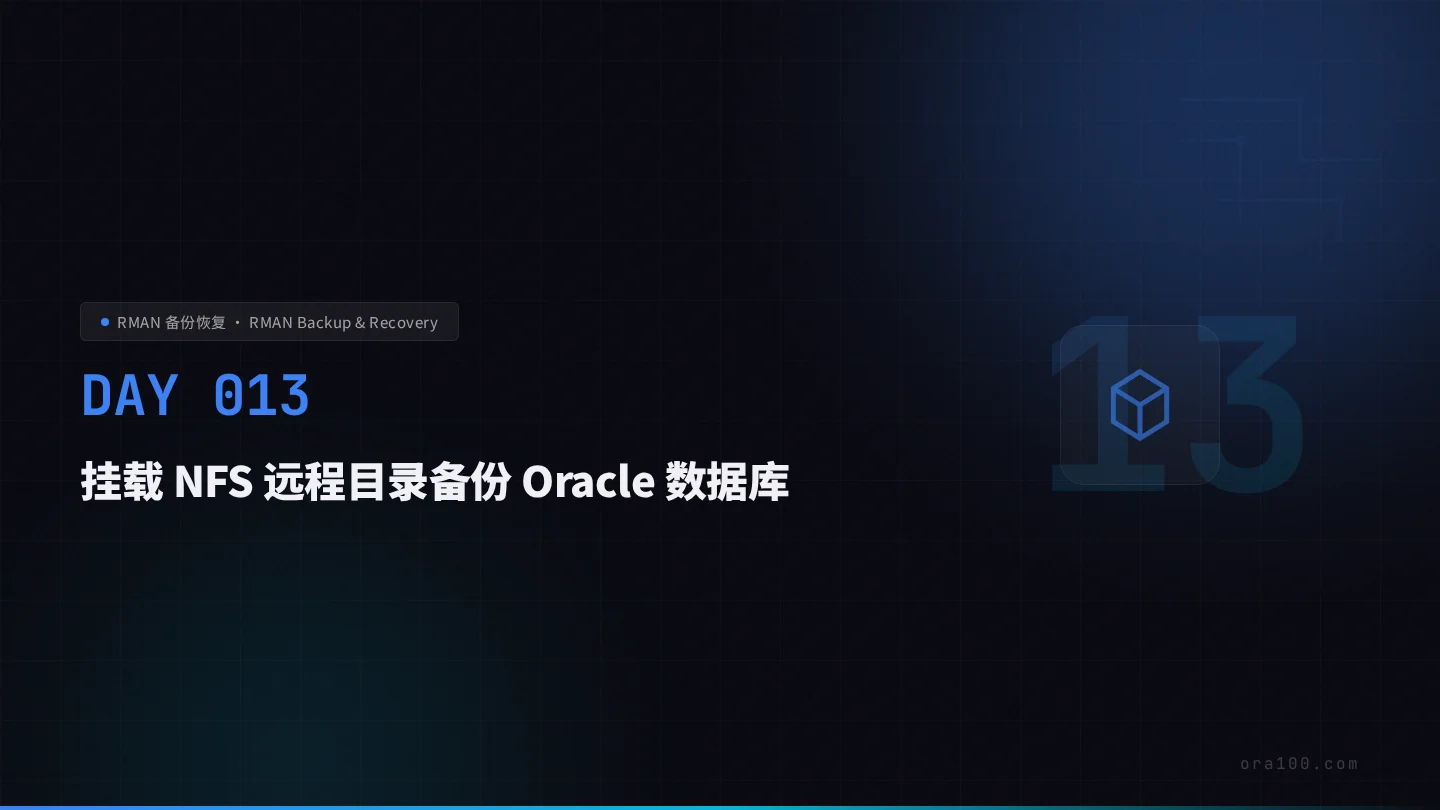The height and width of the screenshot is (810, 1440).
Task: Select the word DAY in the blue heading
Action: (129, 395)
